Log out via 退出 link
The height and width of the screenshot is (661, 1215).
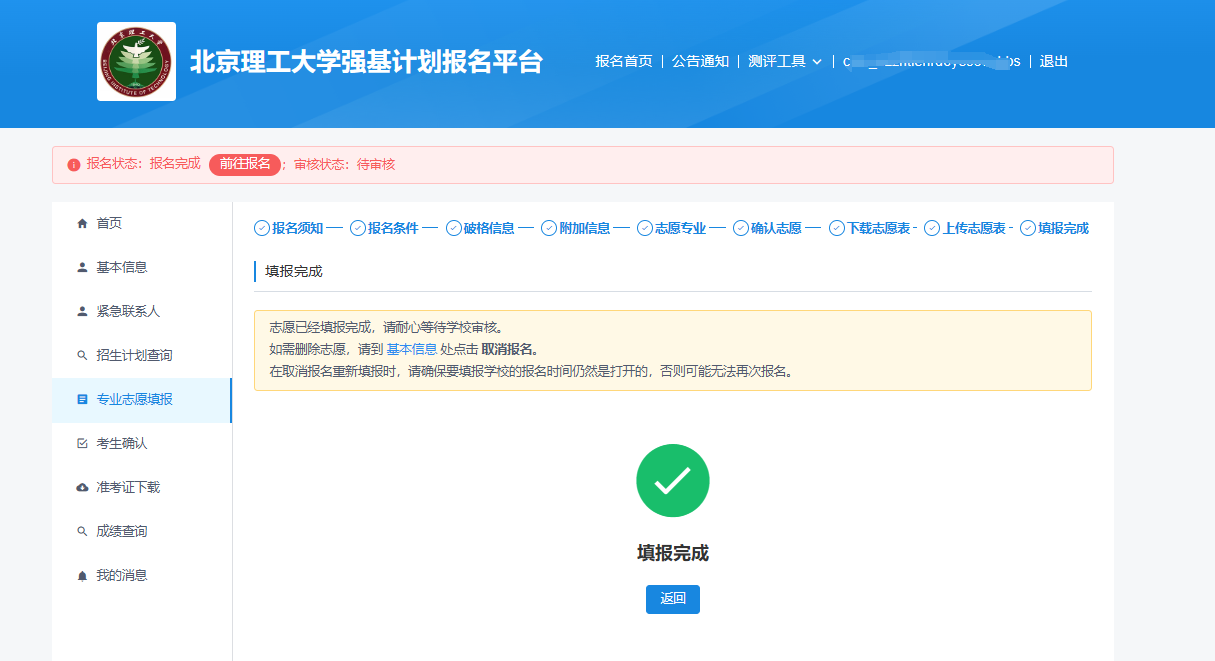1054,61
